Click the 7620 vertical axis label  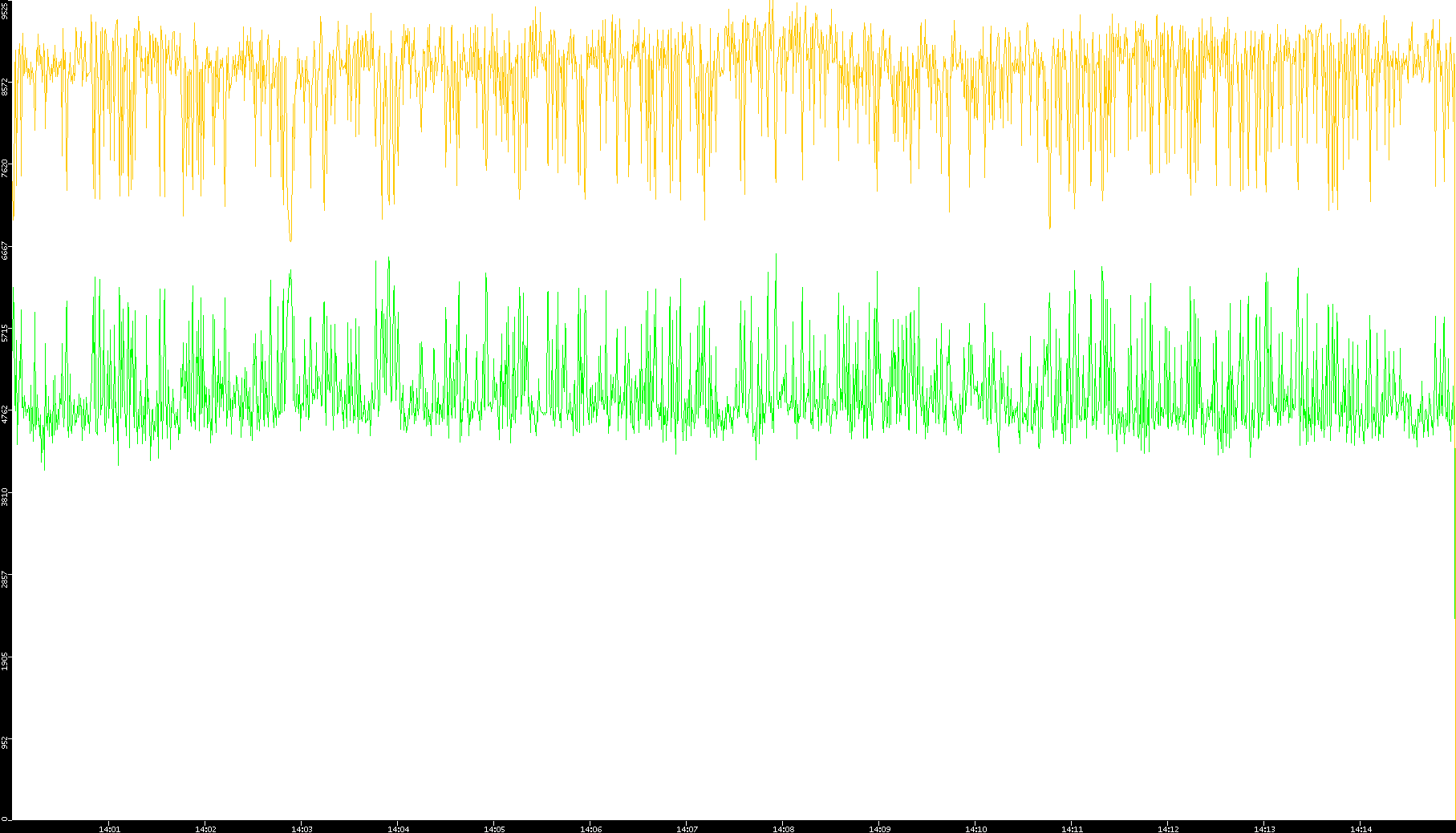click(x=6, y=168)
